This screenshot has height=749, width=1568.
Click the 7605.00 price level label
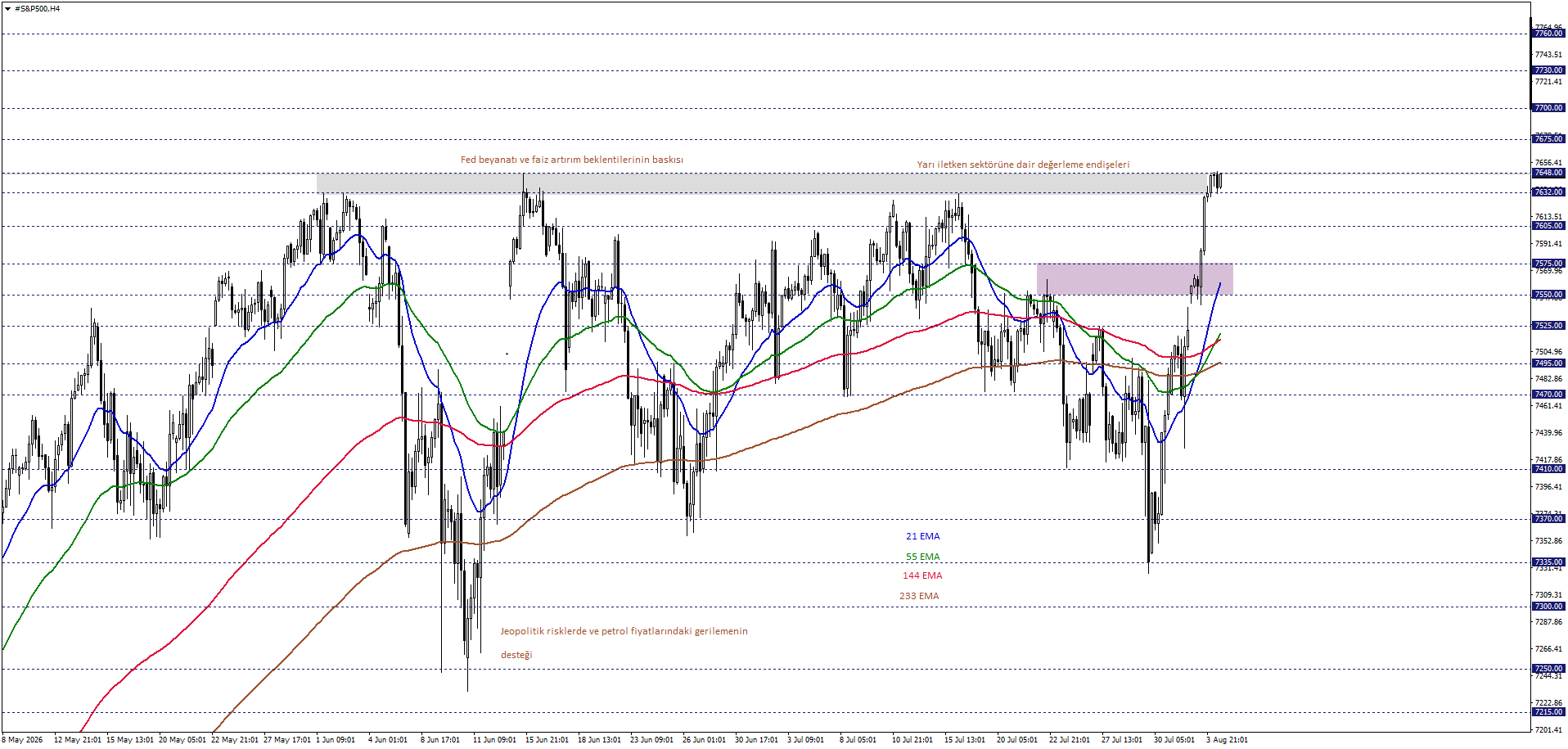coord(1548,226)
